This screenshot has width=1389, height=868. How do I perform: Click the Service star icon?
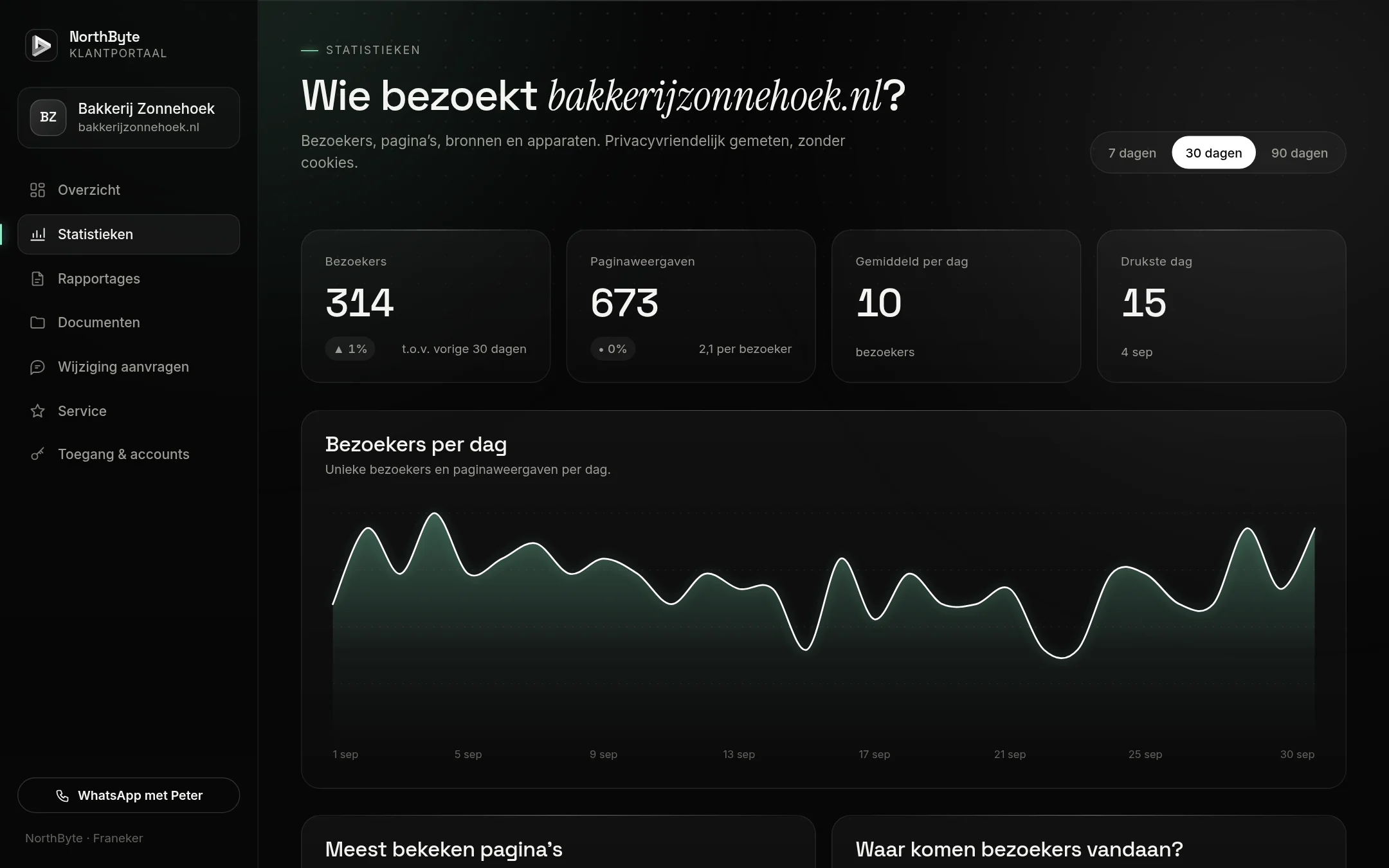pyautogui.click(x=38, y=411)
